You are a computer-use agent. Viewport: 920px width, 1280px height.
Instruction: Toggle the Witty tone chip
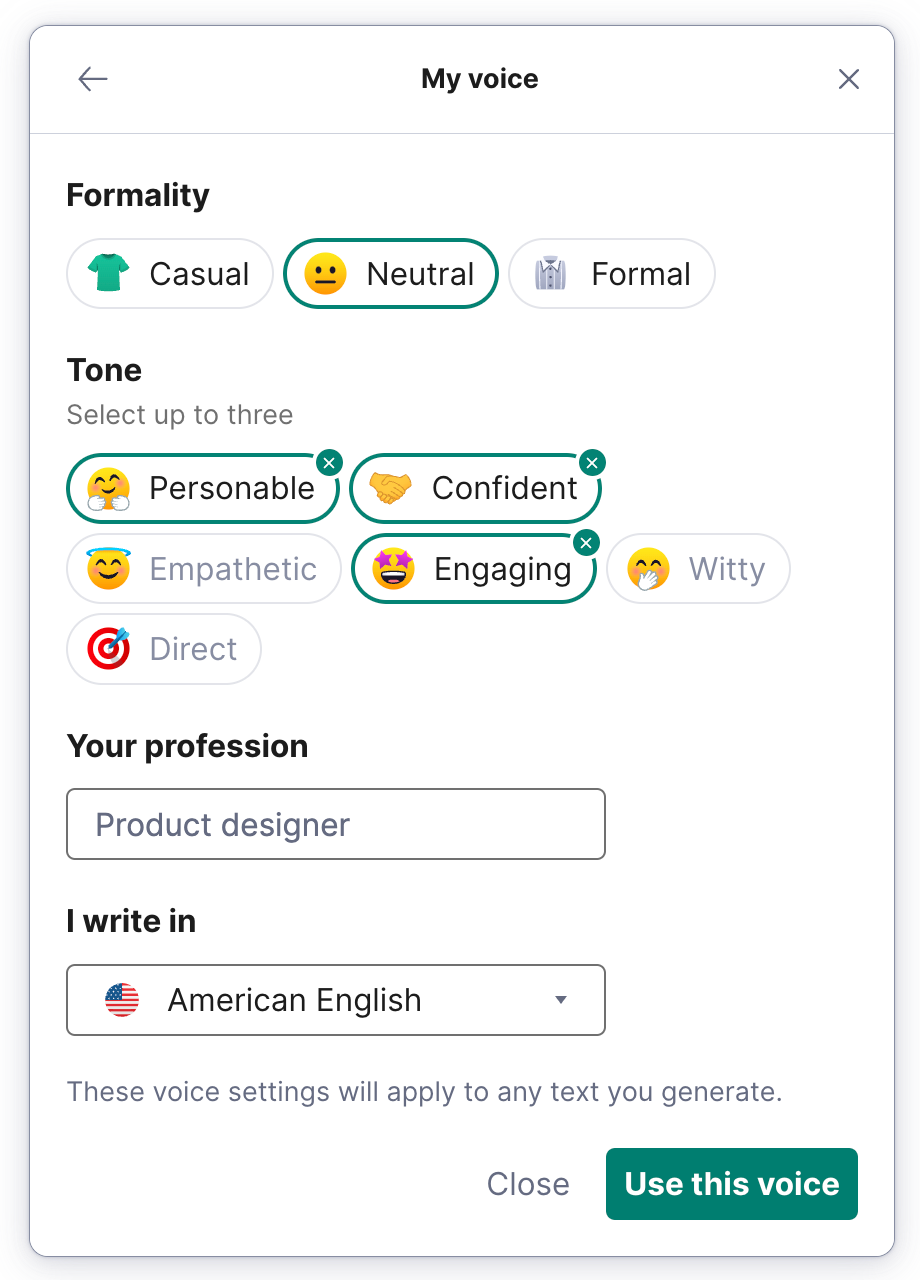698,569
